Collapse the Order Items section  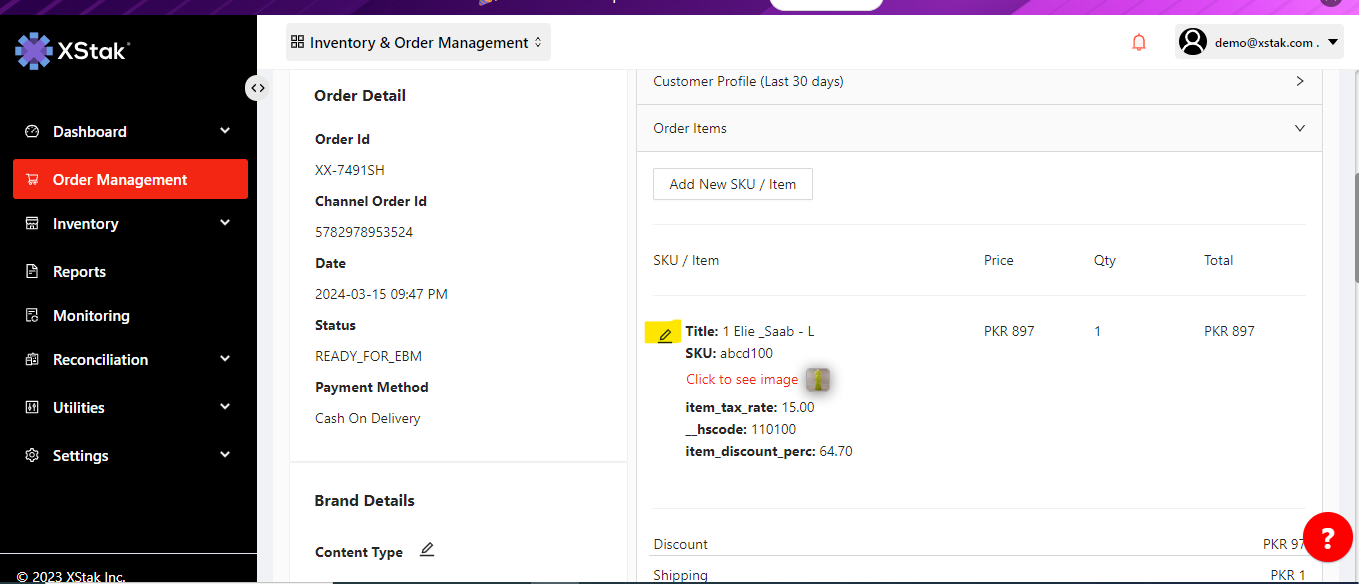point(1299,128)
